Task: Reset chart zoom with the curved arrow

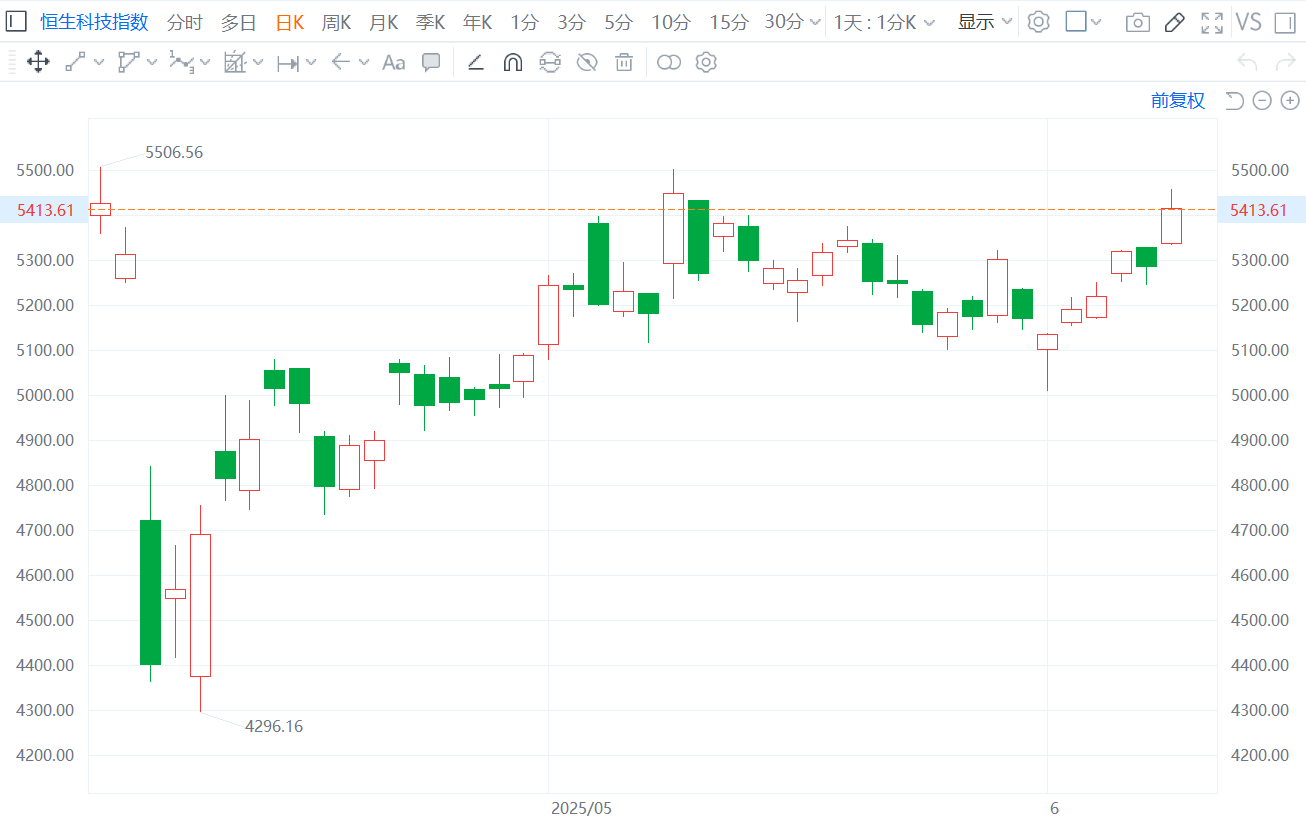Action: 1234,100
